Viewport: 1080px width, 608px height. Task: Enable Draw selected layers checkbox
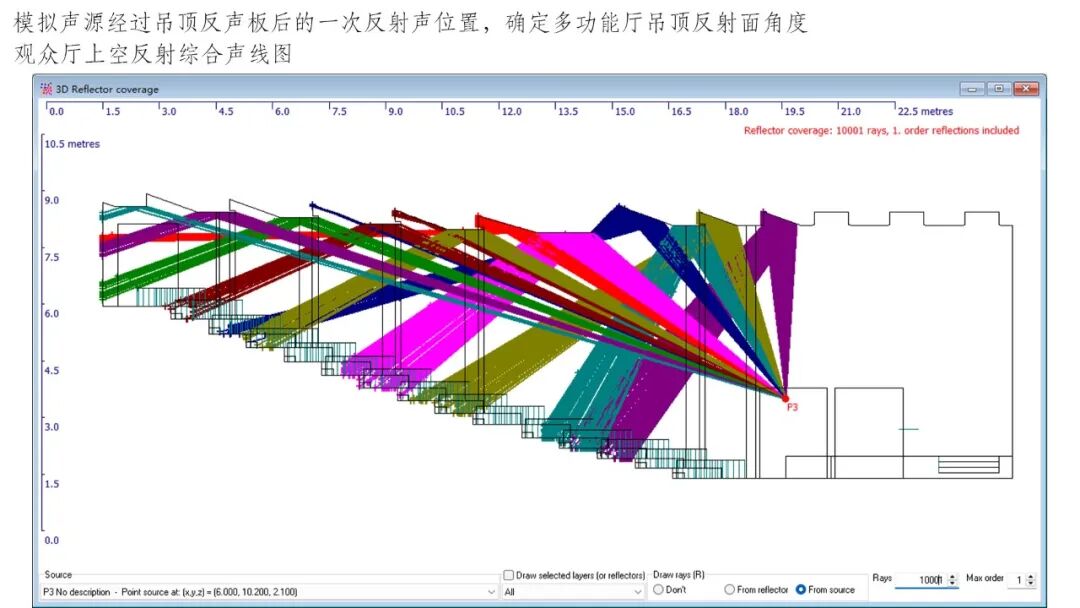click(508, 575)
